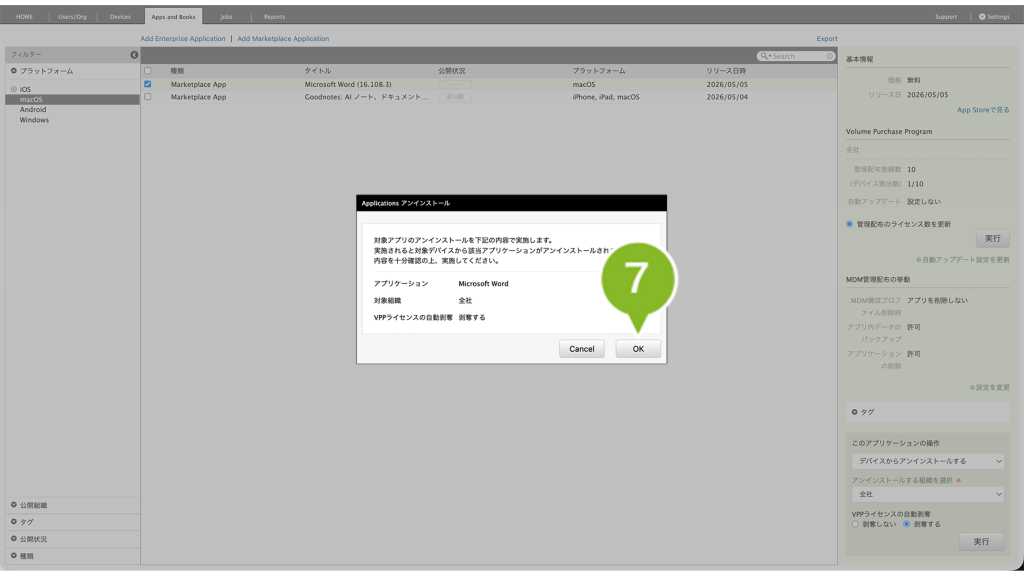This screenshot has width=1024, height=576.
Task: Open the 全社 organization dropdown
Action: [927, 494]
